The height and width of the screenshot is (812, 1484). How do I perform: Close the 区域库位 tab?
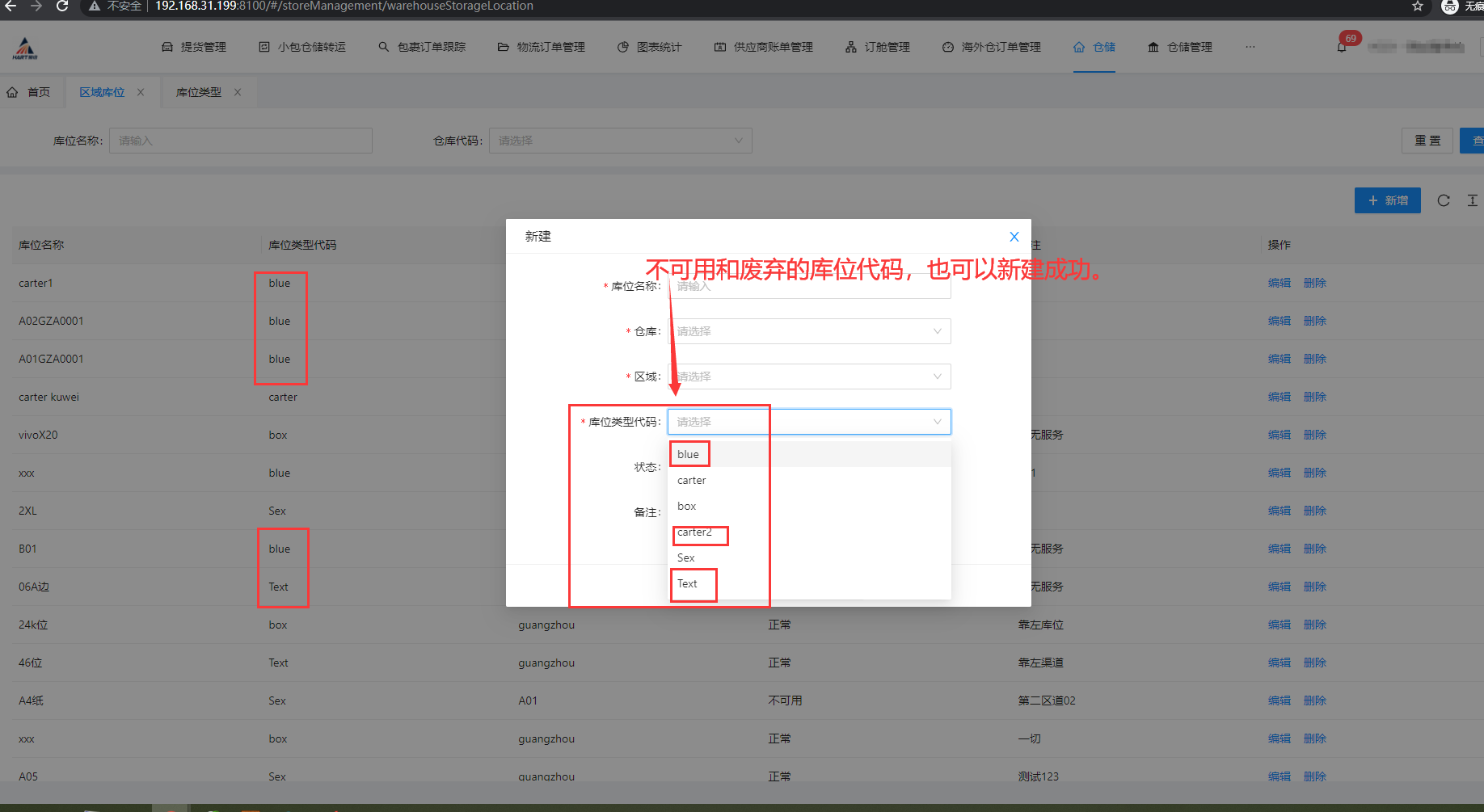pos(141,92)
